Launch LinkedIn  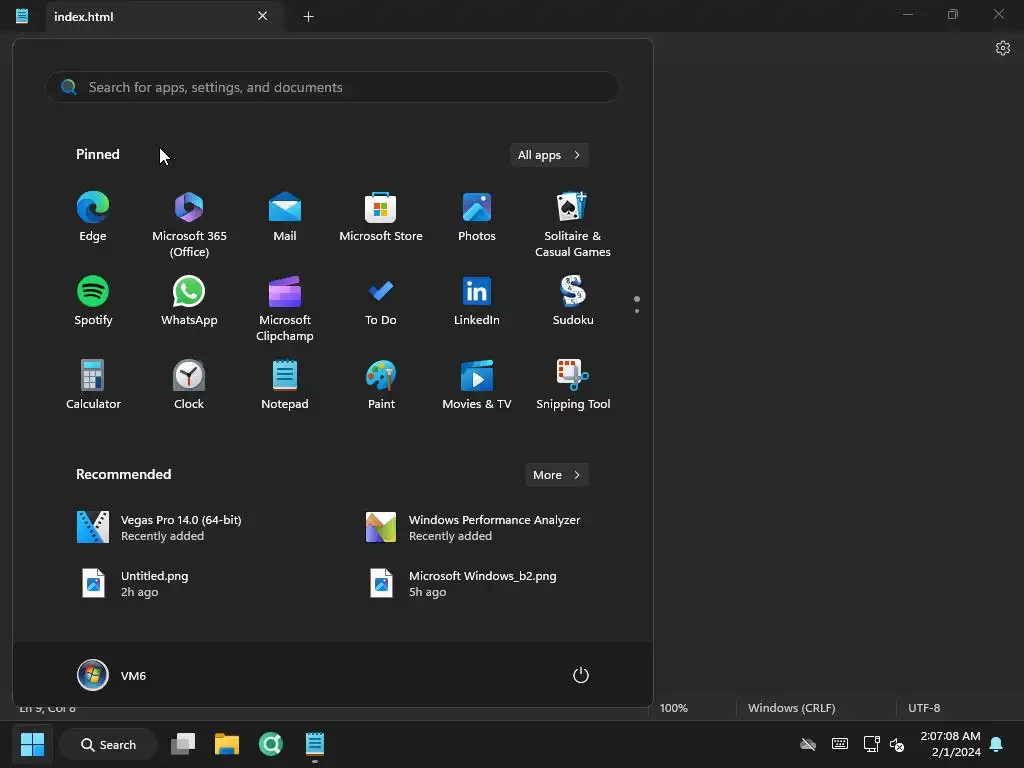tap(477, 301)
